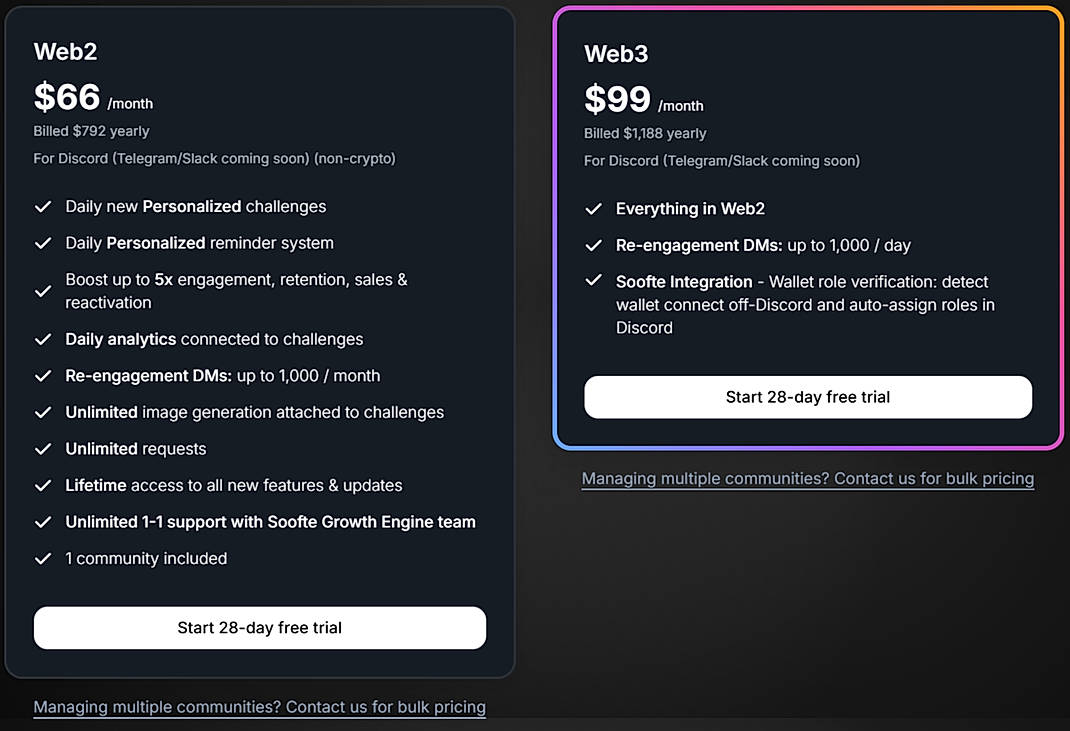This screenshot has width=1070, height=731.
Task: Click checkmark beside Soofte Integration feature
Action: click(x=594, y=280)
